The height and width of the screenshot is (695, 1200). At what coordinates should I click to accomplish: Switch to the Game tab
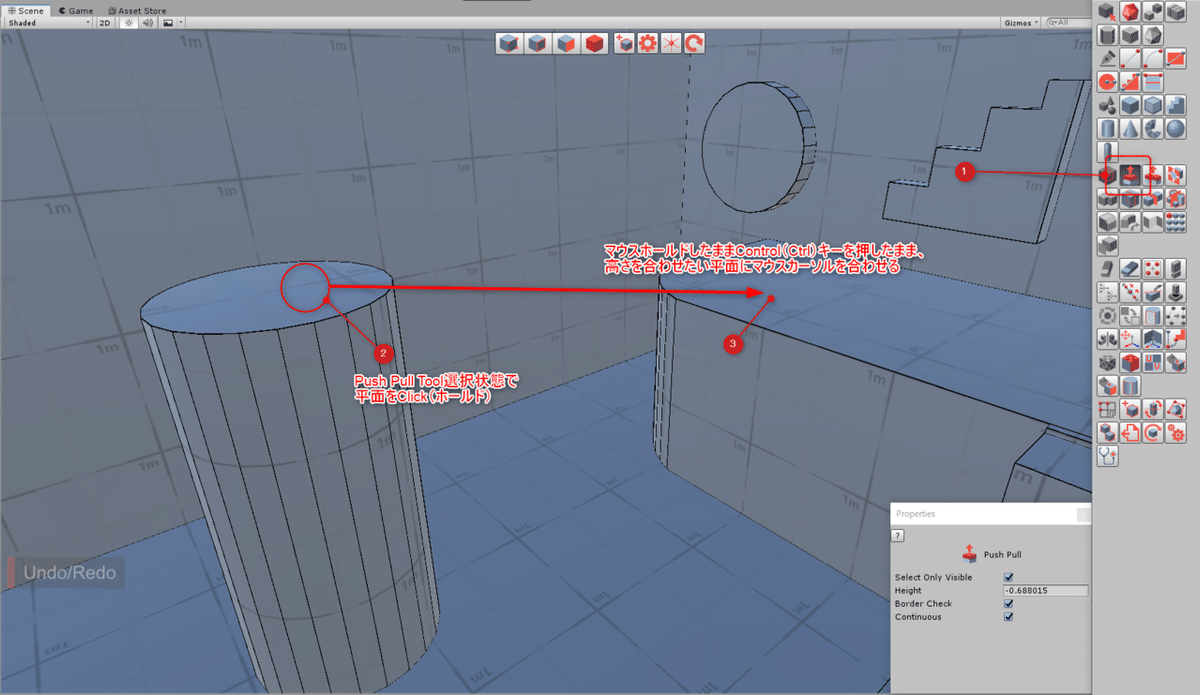pyautogui.click(x=76, y=10)
